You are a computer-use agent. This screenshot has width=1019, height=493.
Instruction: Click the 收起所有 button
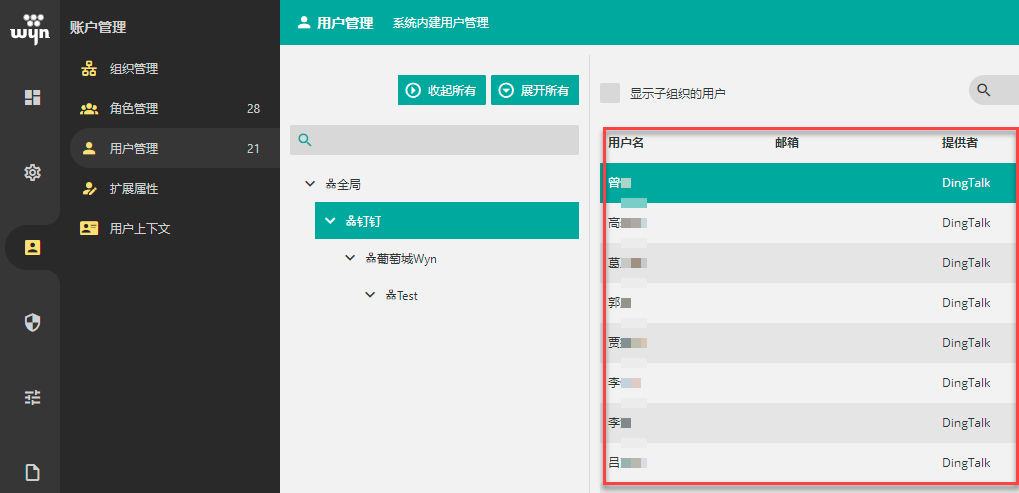(441, 90)
